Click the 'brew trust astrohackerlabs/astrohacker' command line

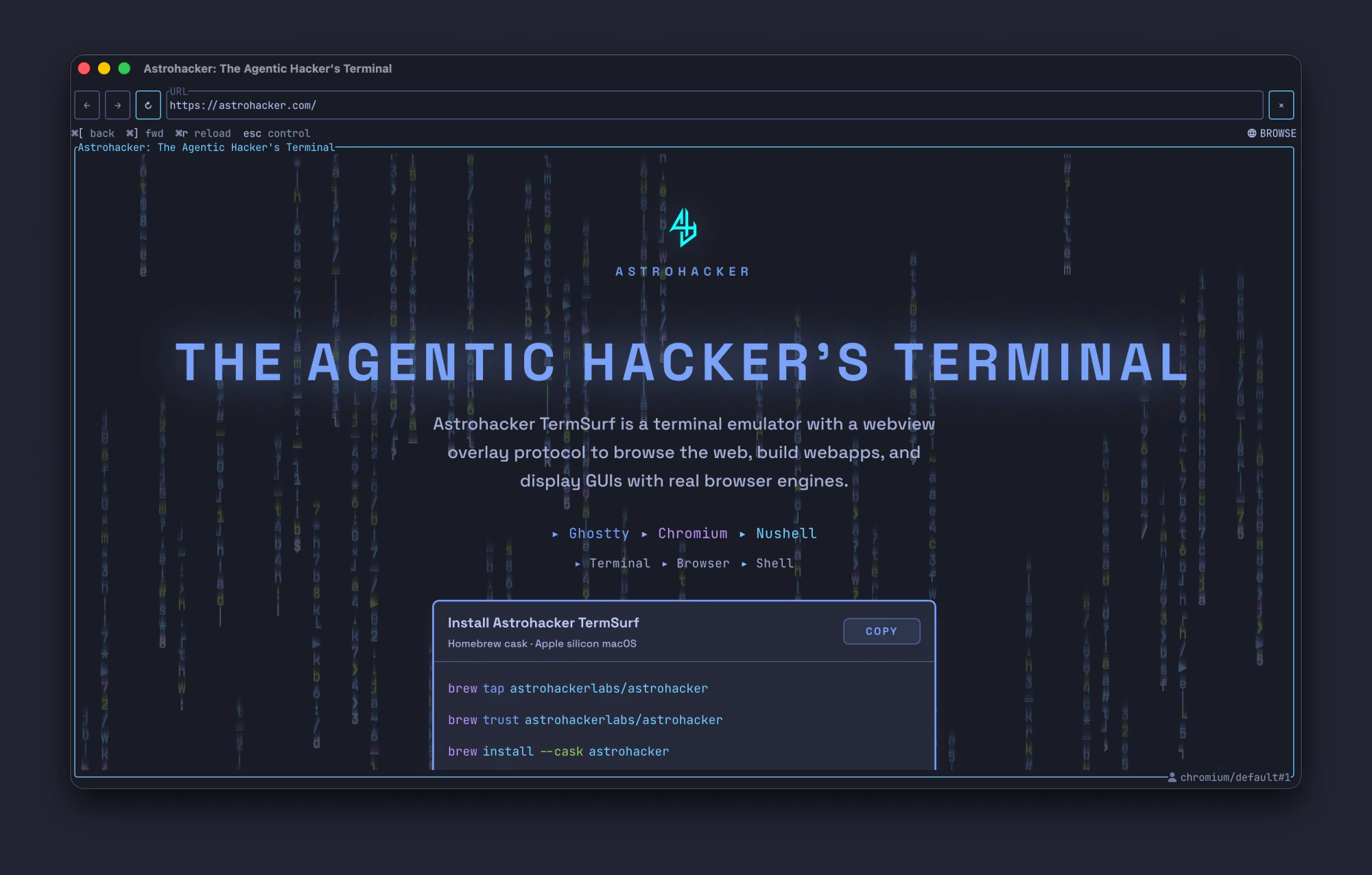coord(585,720)
